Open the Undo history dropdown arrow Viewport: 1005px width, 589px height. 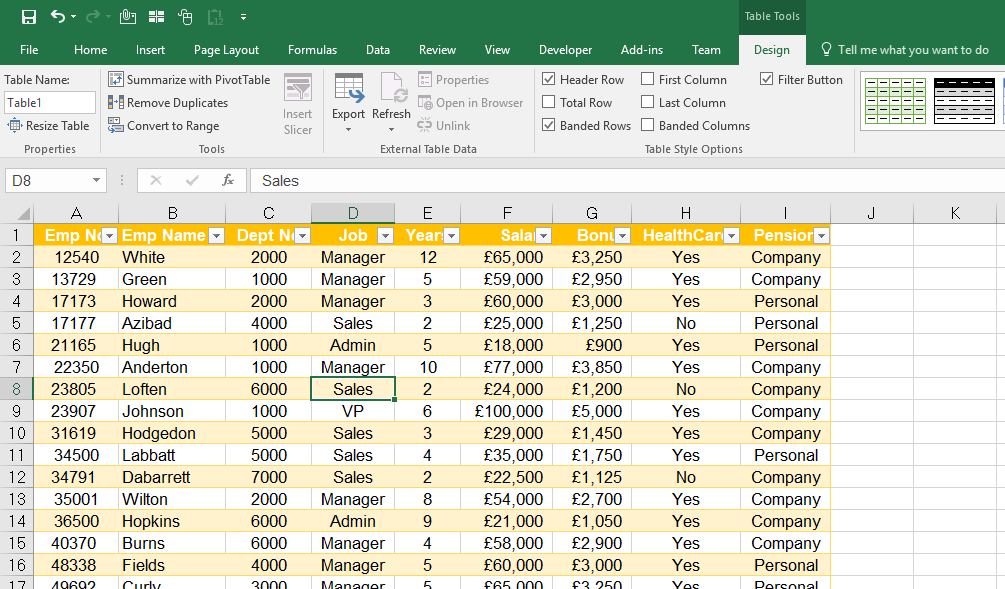pos(74,17)
